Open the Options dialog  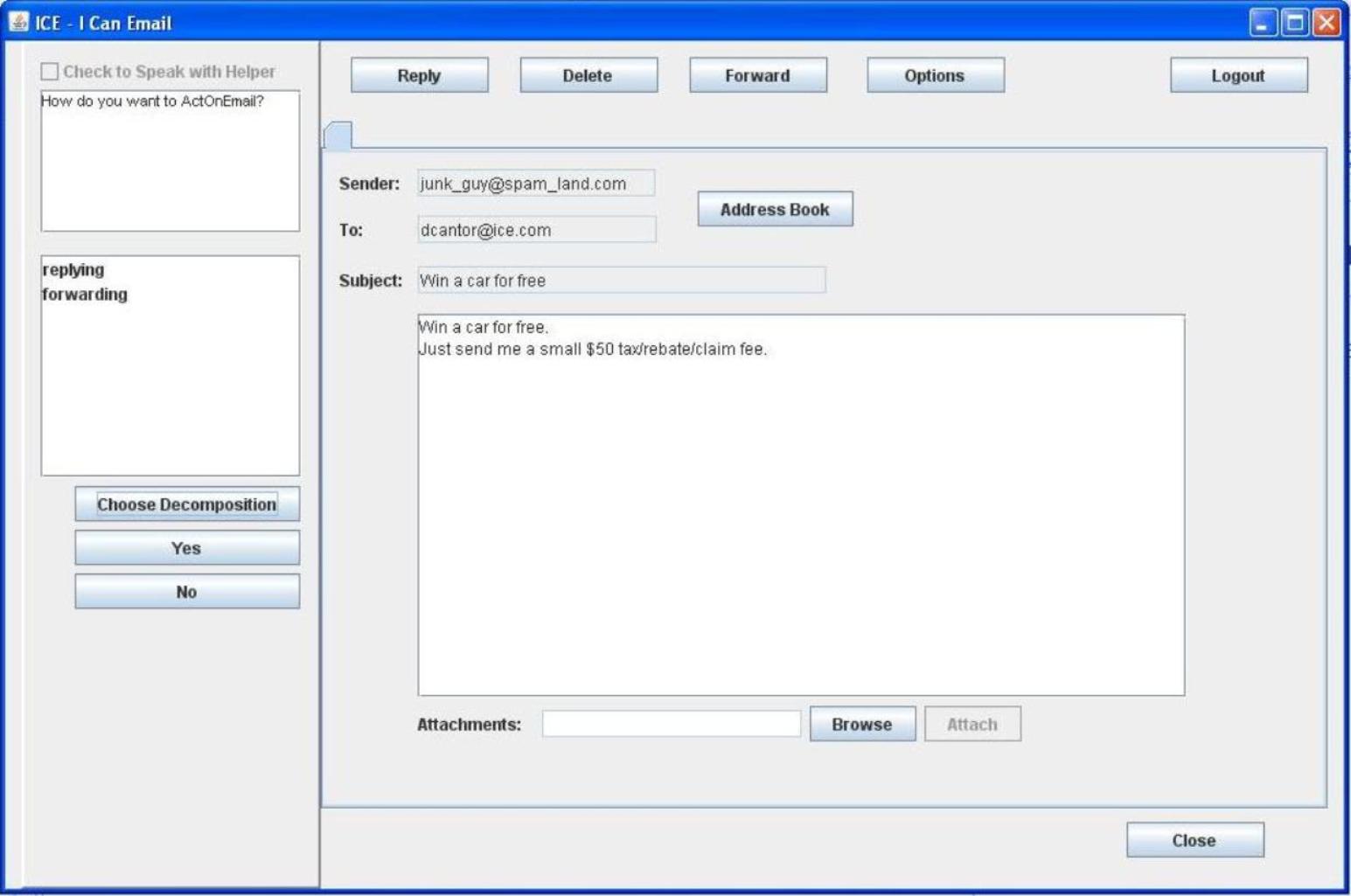pyautogui.click(x=935, y=75)
